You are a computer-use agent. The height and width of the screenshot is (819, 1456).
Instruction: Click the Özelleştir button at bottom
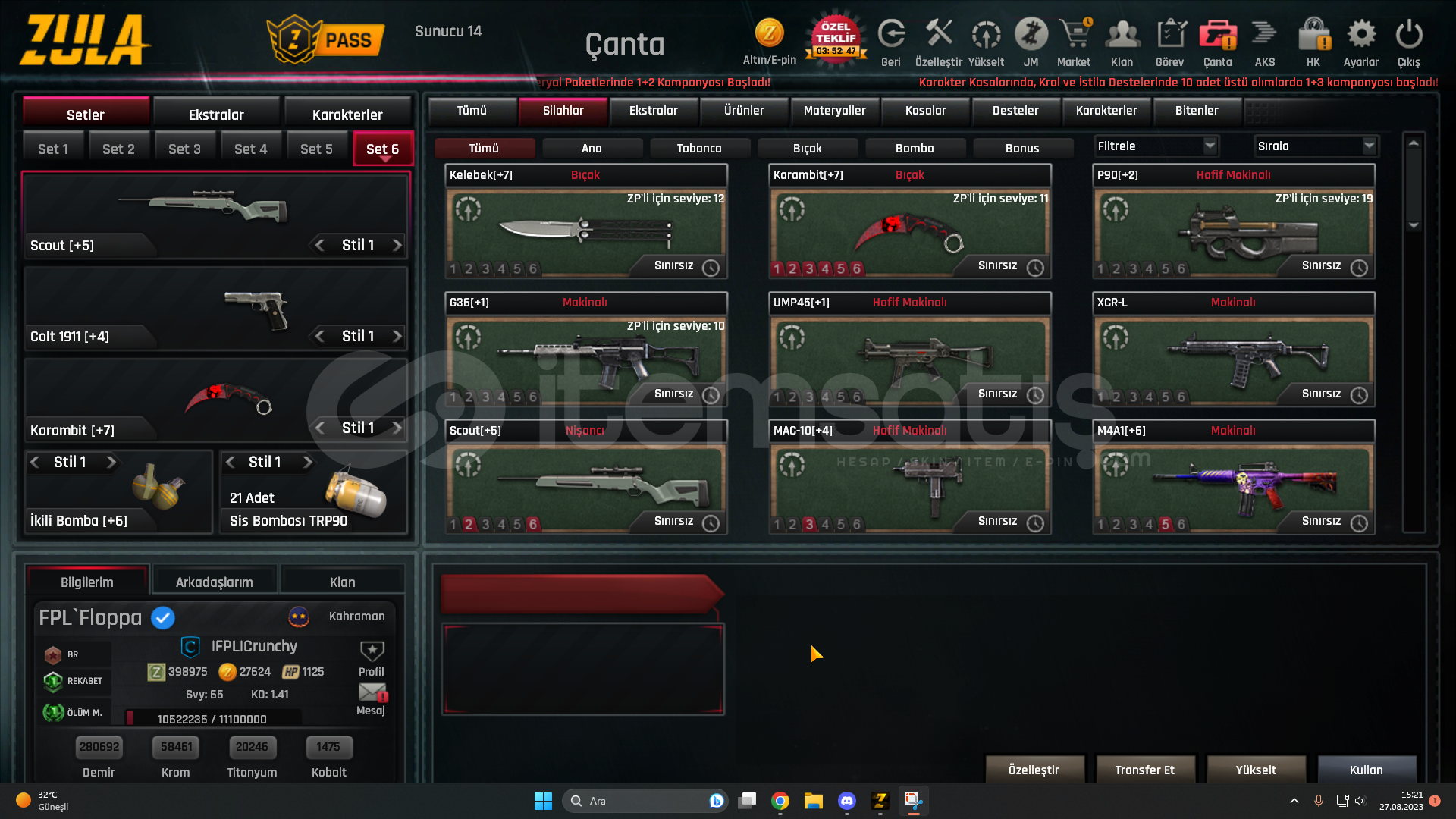click(1034, 770)
